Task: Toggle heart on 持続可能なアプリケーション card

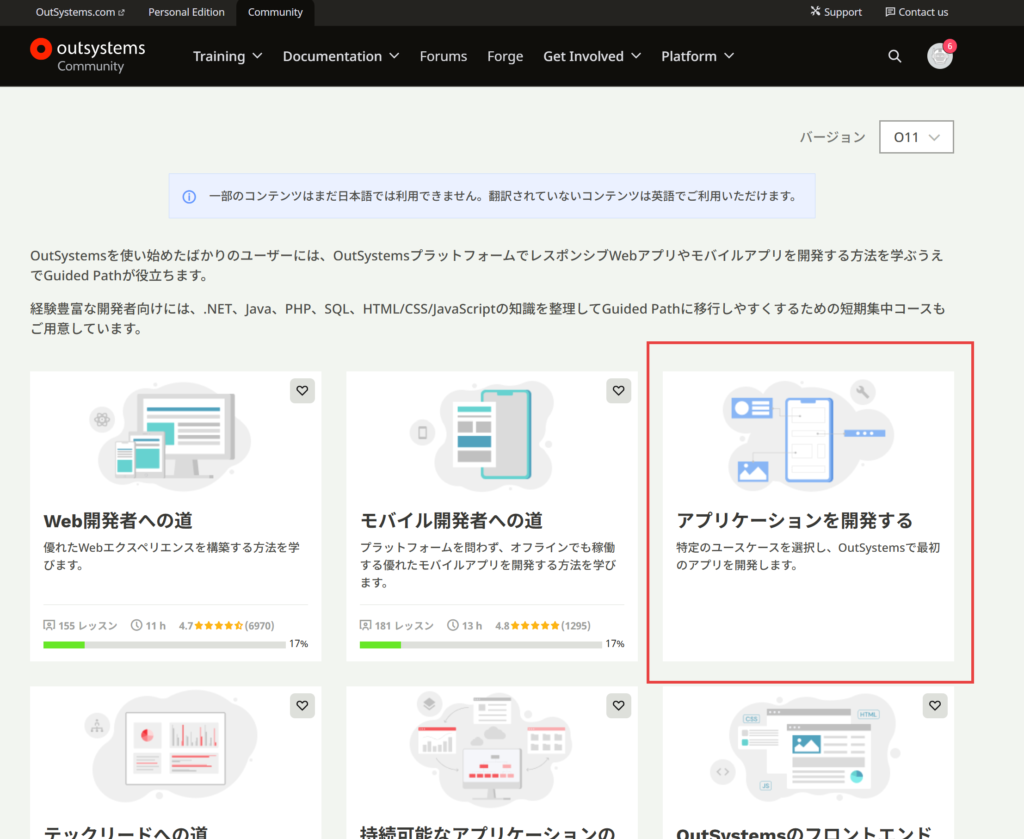Action: click(618, 705)
